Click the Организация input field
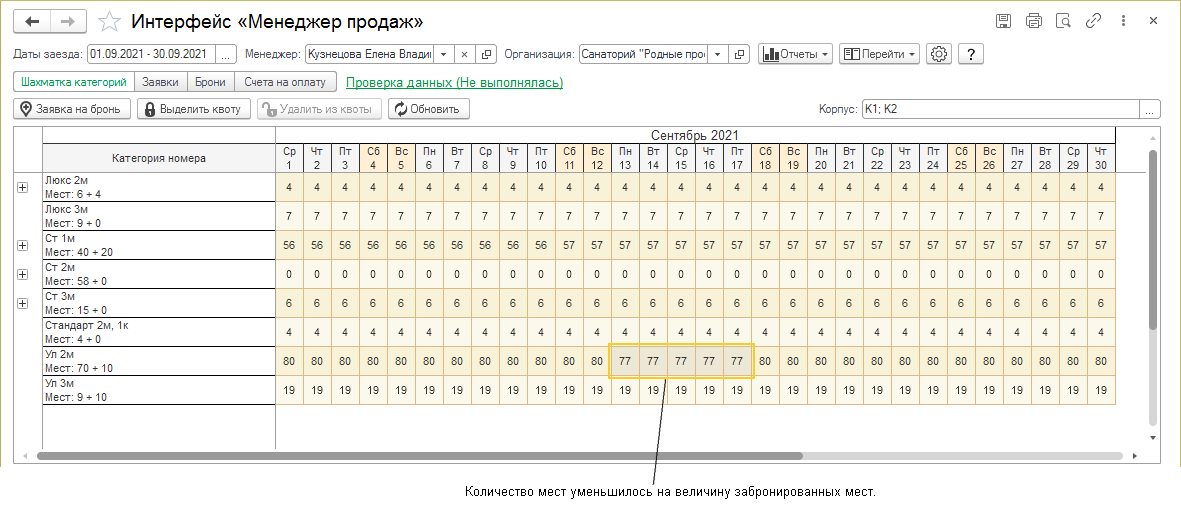1181x511 pixels. 643,54
